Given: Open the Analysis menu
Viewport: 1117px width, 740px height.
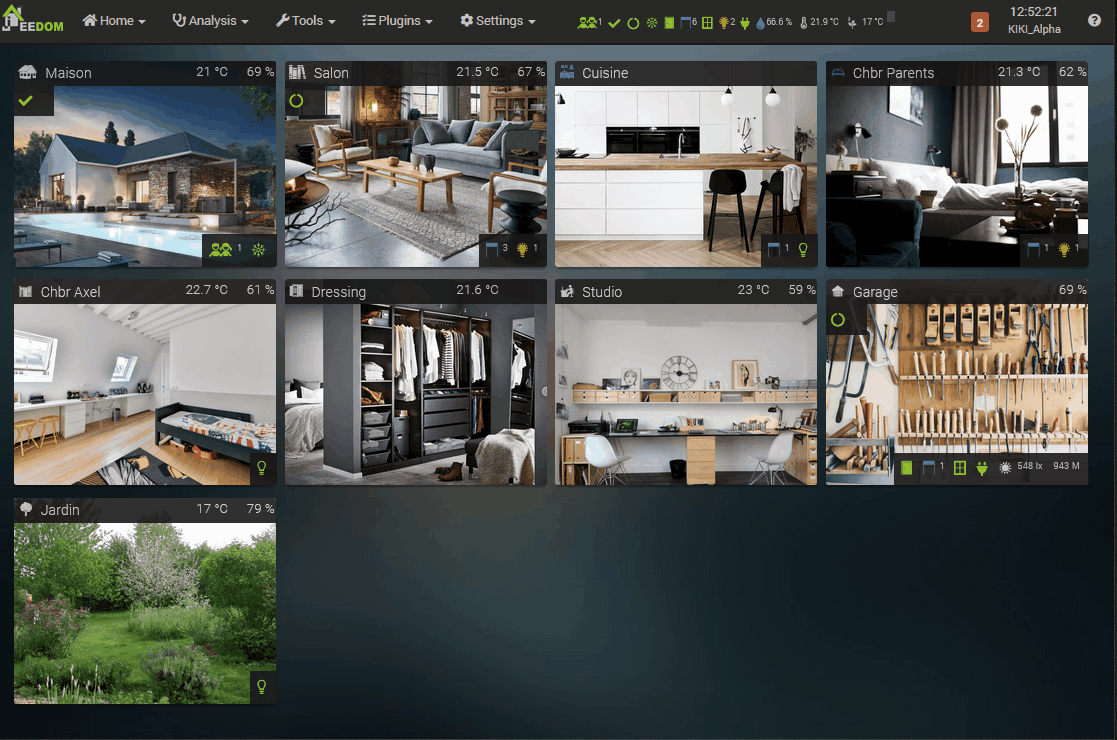Looking at the screenshot, I should click(x=210, y=21).
